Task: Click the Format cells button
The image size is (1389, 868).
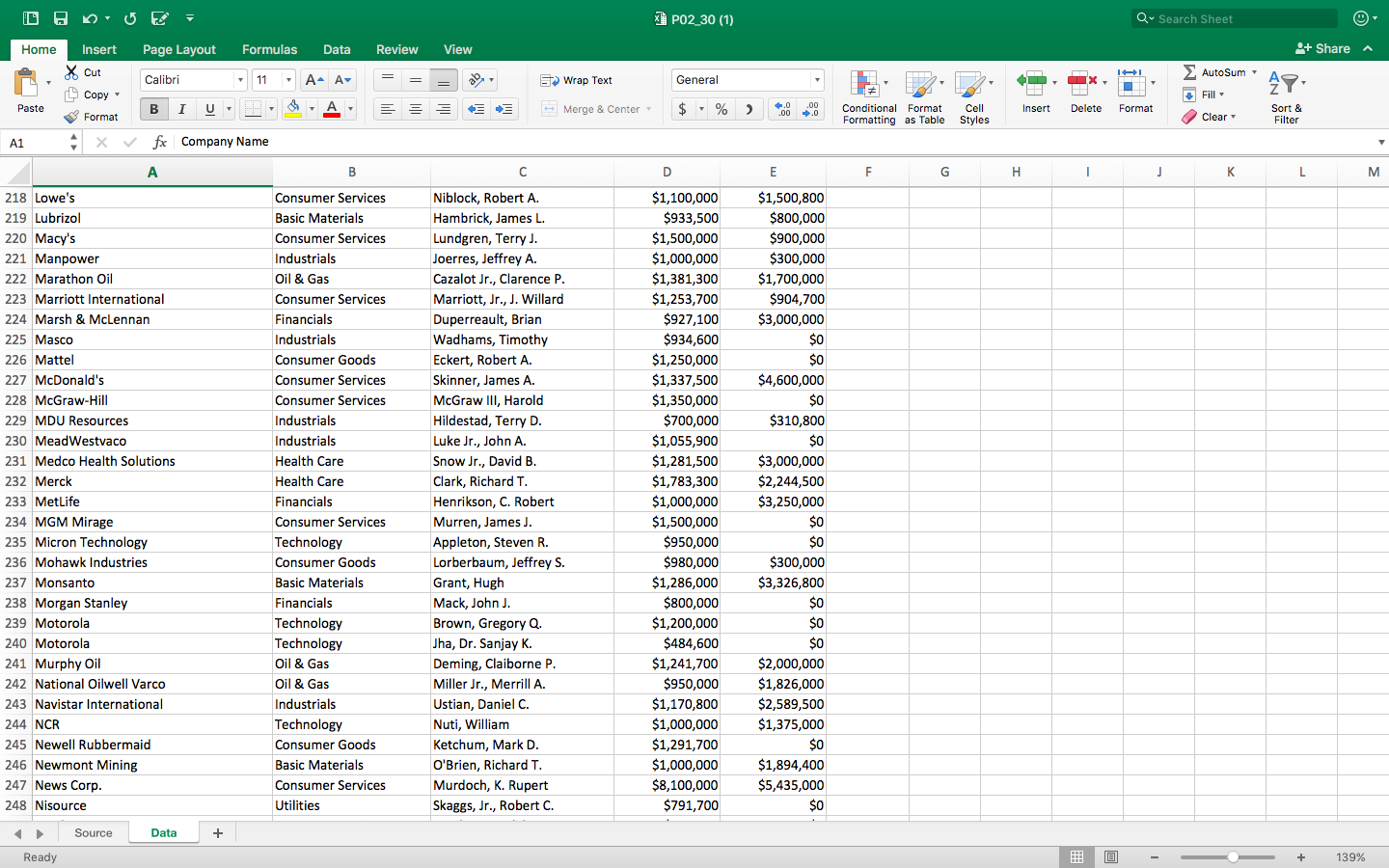Action: [1135, 92]
